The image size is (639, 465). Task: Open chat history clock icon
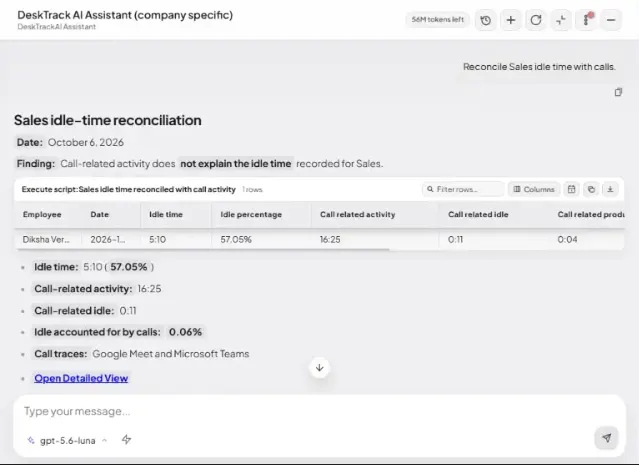(x=485, y=20)
